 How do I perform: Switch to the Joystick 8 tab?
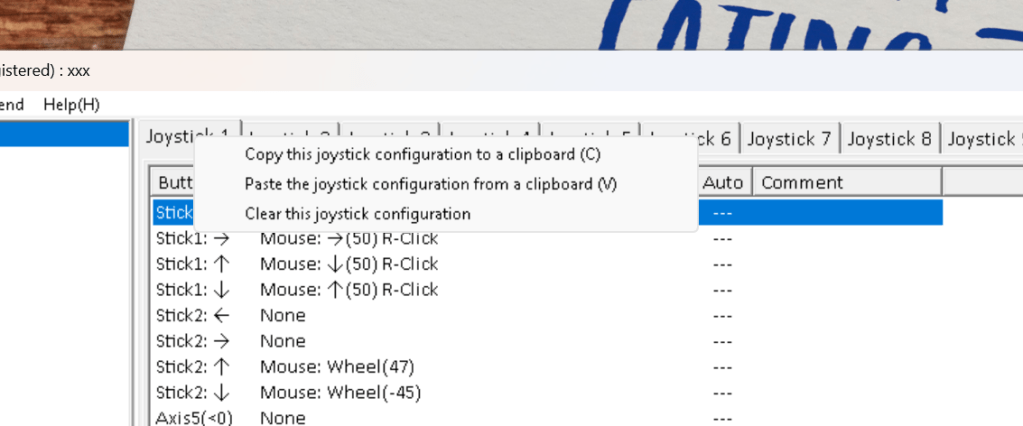click(x=889, y=138)
